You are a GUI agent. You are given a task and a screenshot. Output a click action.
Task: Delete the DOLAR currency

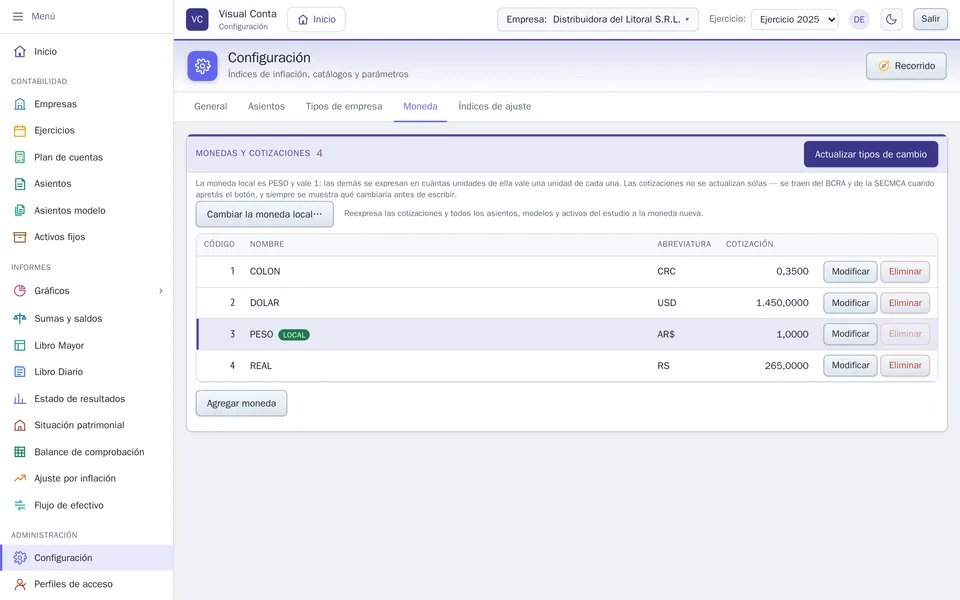click(905, 303)
